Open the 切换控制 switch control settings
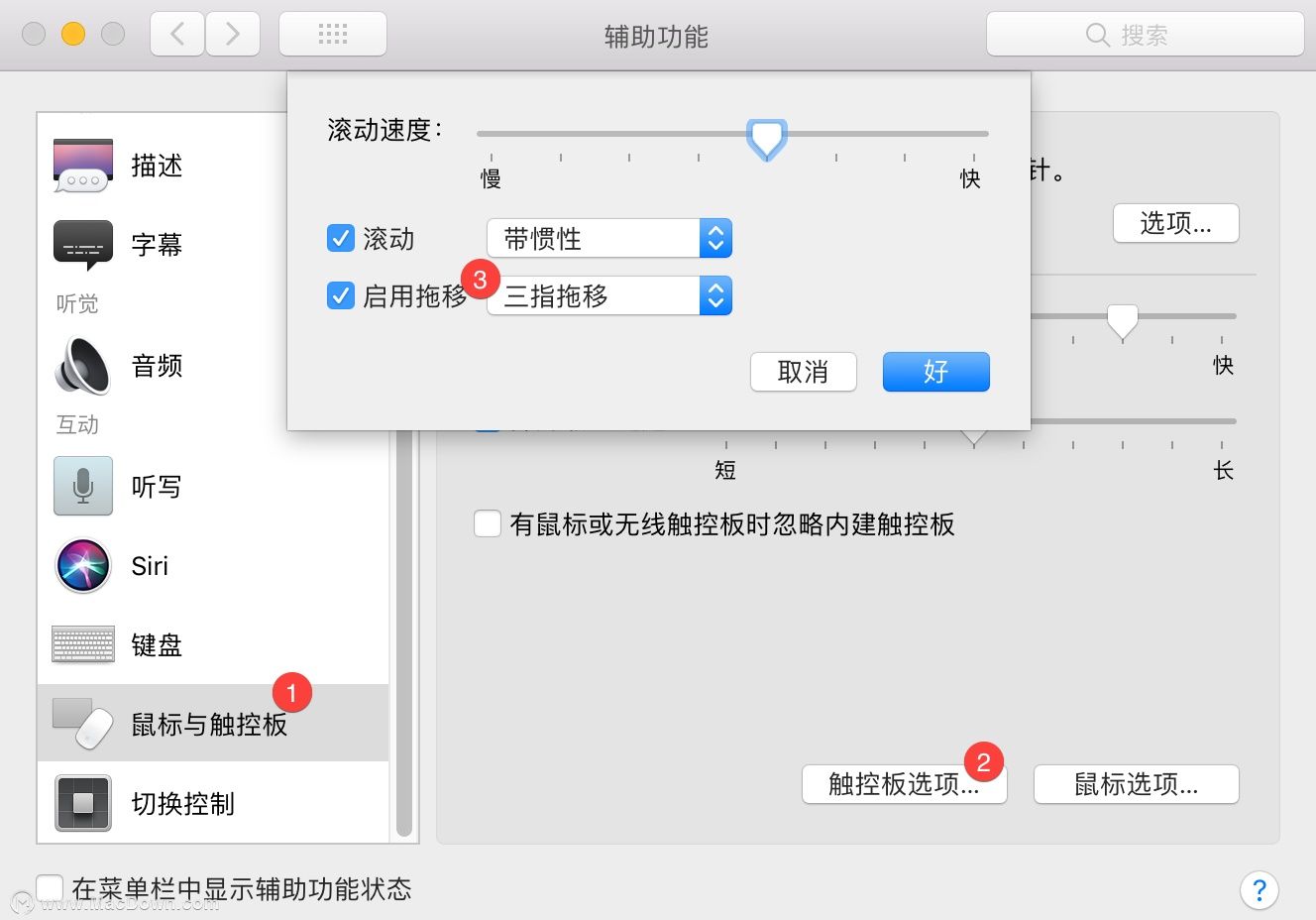The height and width of the screenshot is (920, 1316). point(82,804)
